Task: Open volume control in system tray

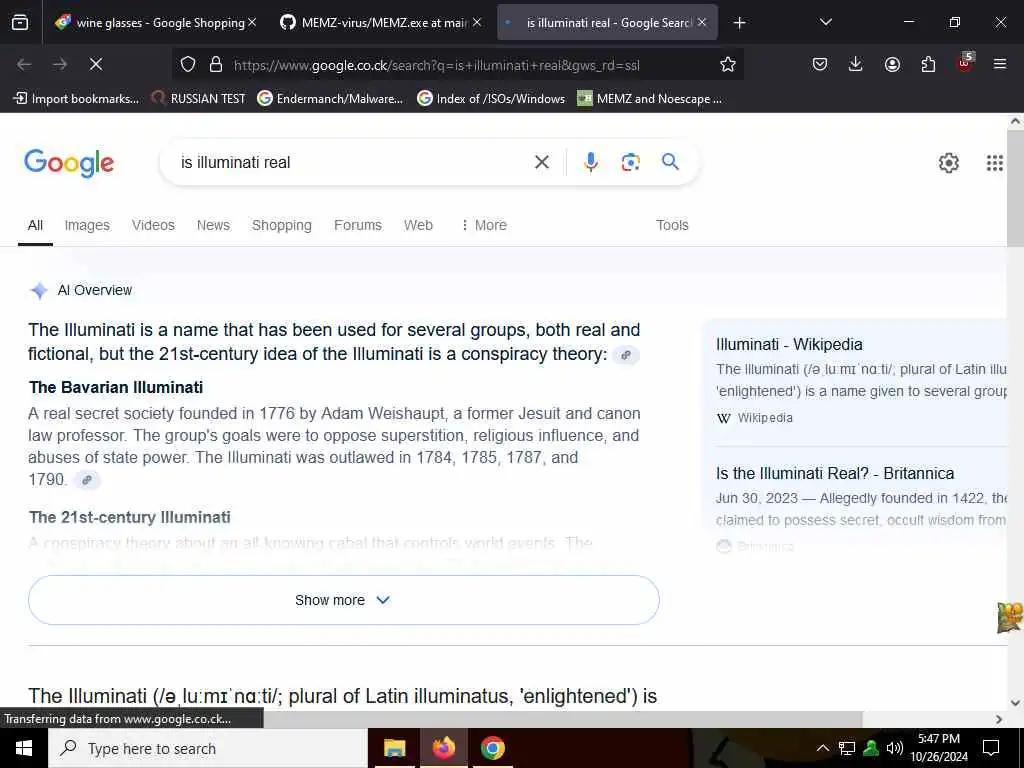Action: point(895,748)
